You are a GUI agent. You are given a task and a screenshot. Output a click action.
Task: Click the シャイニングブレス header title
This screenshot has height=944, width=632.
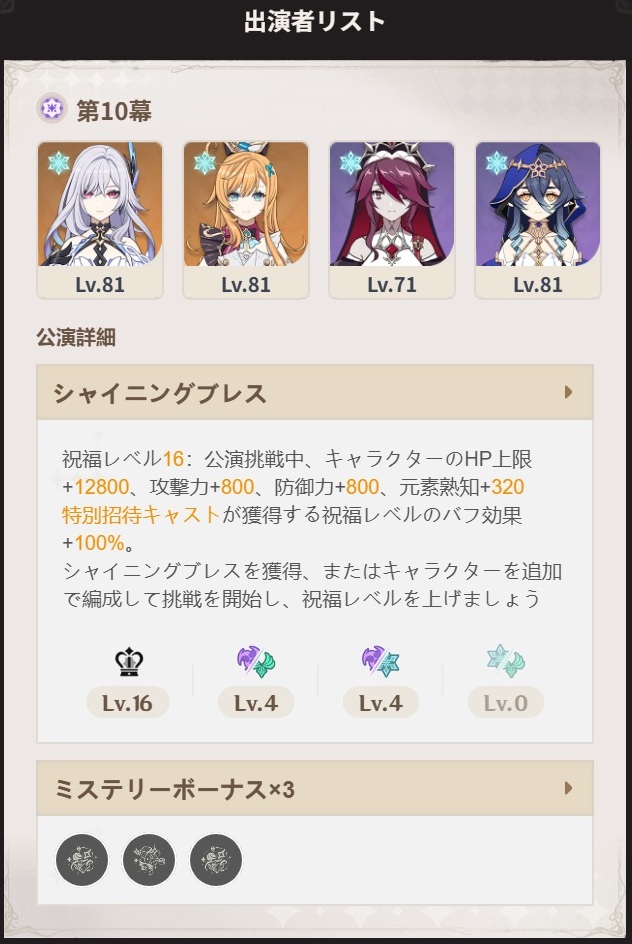pos(160,394)
